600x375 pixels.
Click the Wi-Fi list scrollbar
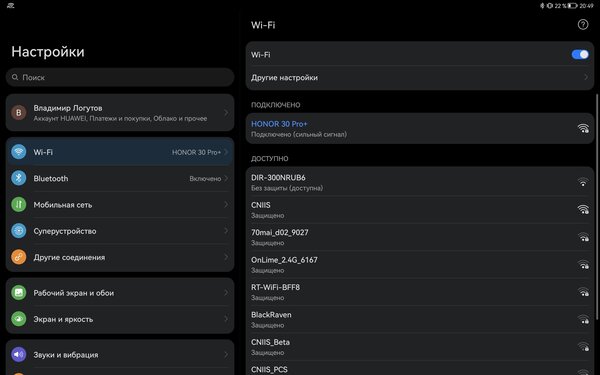click(597, 207)
